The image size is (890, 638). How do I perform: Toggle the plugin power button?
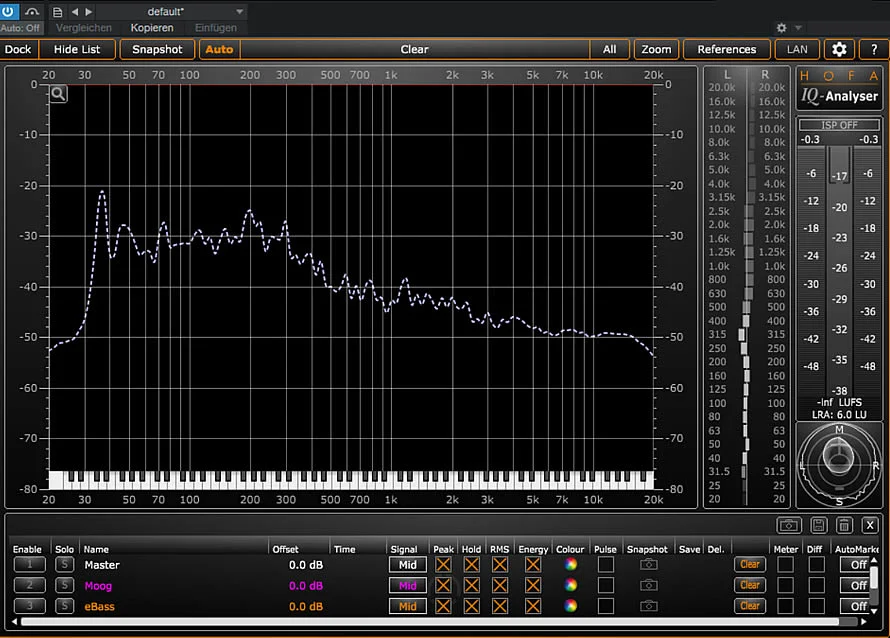pyautogui.click(x=9, y=11)
